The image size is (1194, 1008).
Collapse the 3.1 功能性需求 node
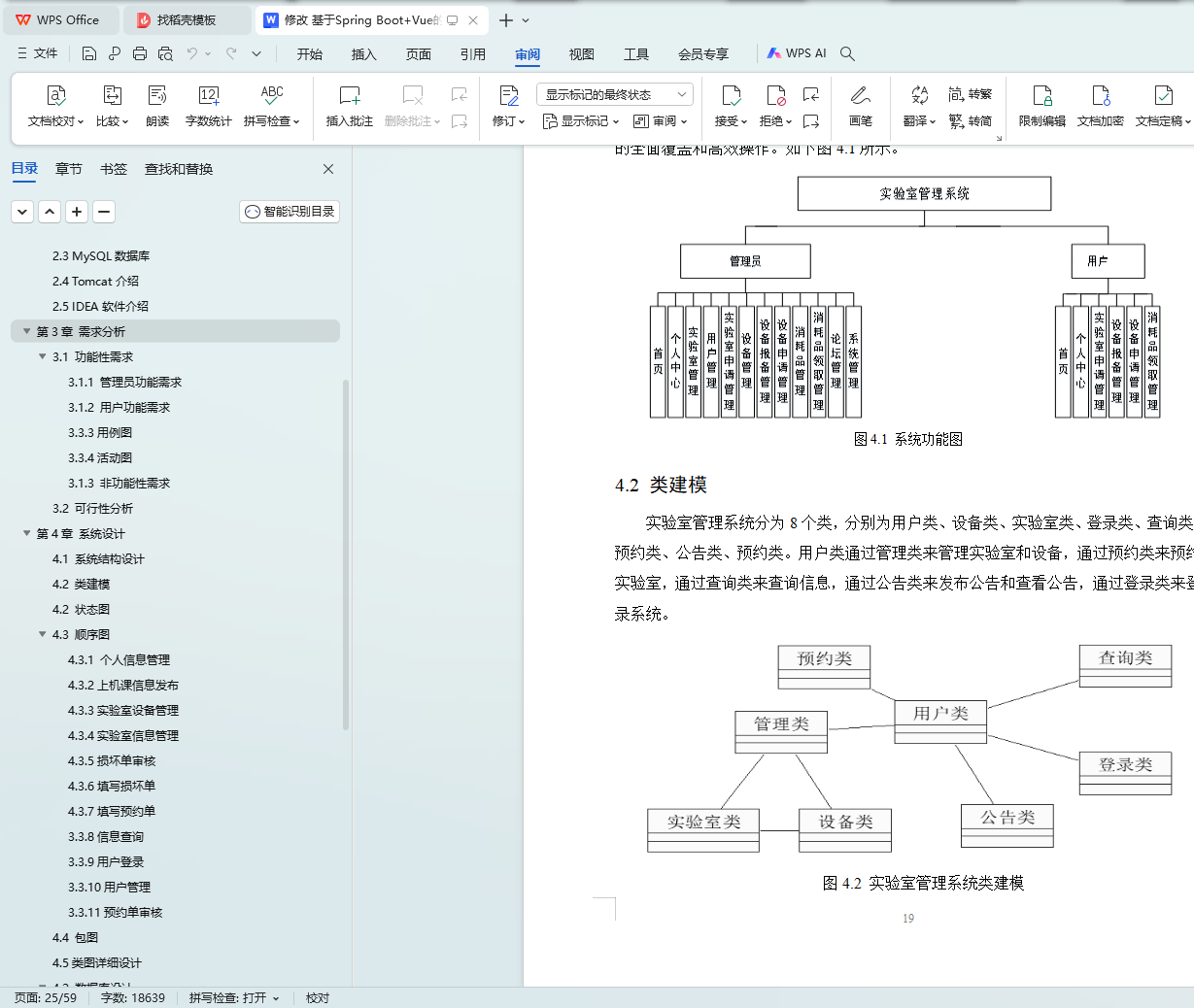pyautogui.click(x=43, y=356)
